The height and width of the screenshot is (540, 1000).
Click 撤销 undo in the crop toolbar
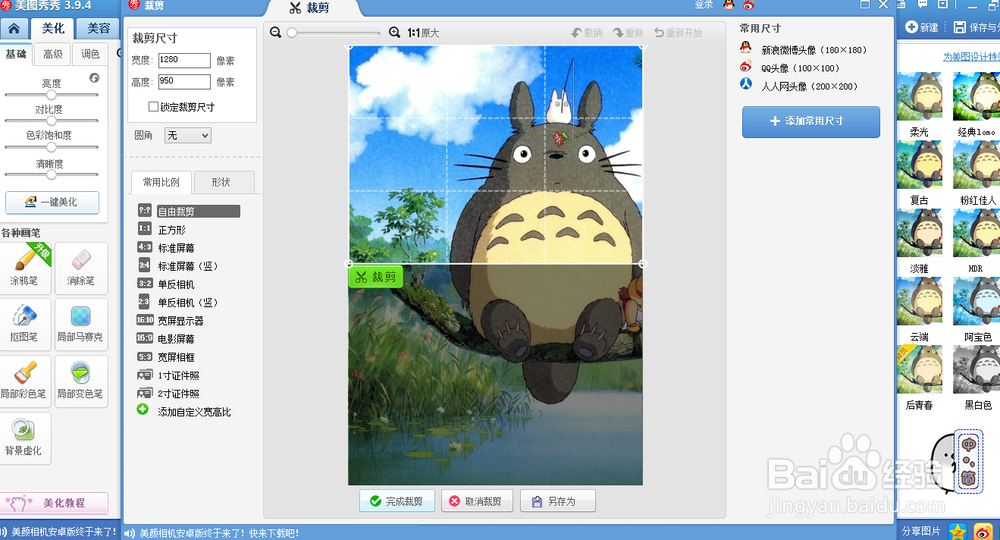(x=587, y=33)
